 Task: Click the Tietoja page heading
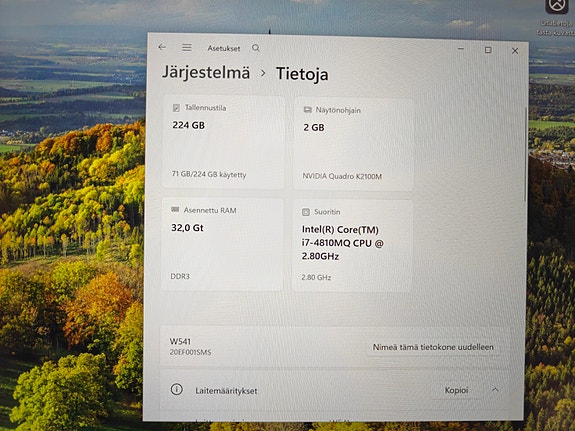click(x=302, y=74)
